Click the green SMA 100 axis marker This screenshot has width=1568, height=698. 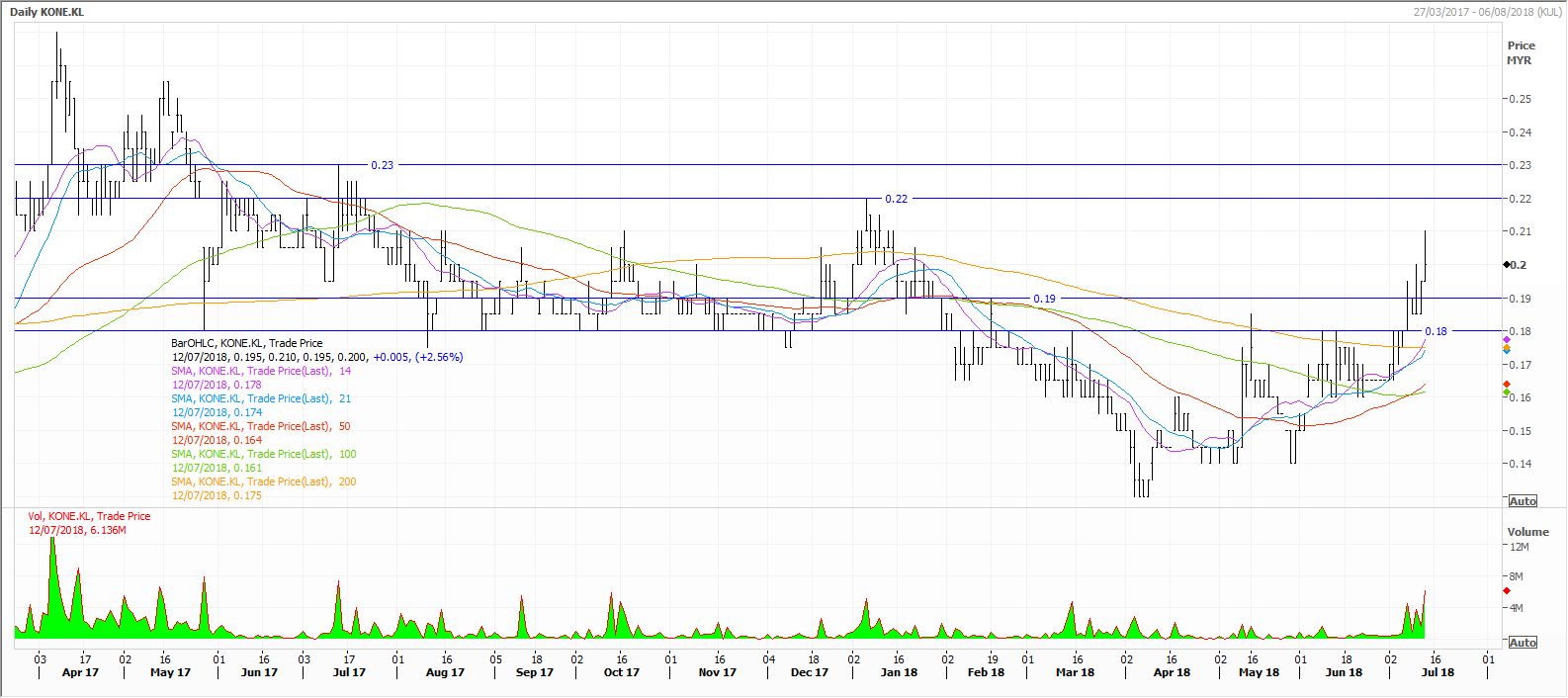point(1505,393)
